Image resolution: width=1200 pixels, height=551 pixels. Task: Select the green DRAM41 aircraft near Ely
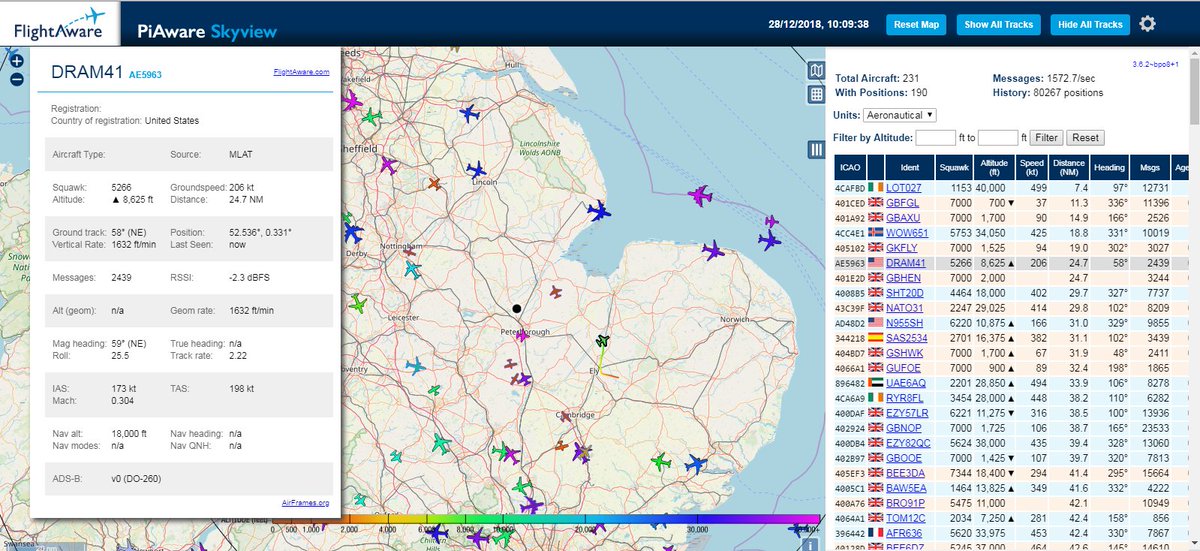[602, 343]
